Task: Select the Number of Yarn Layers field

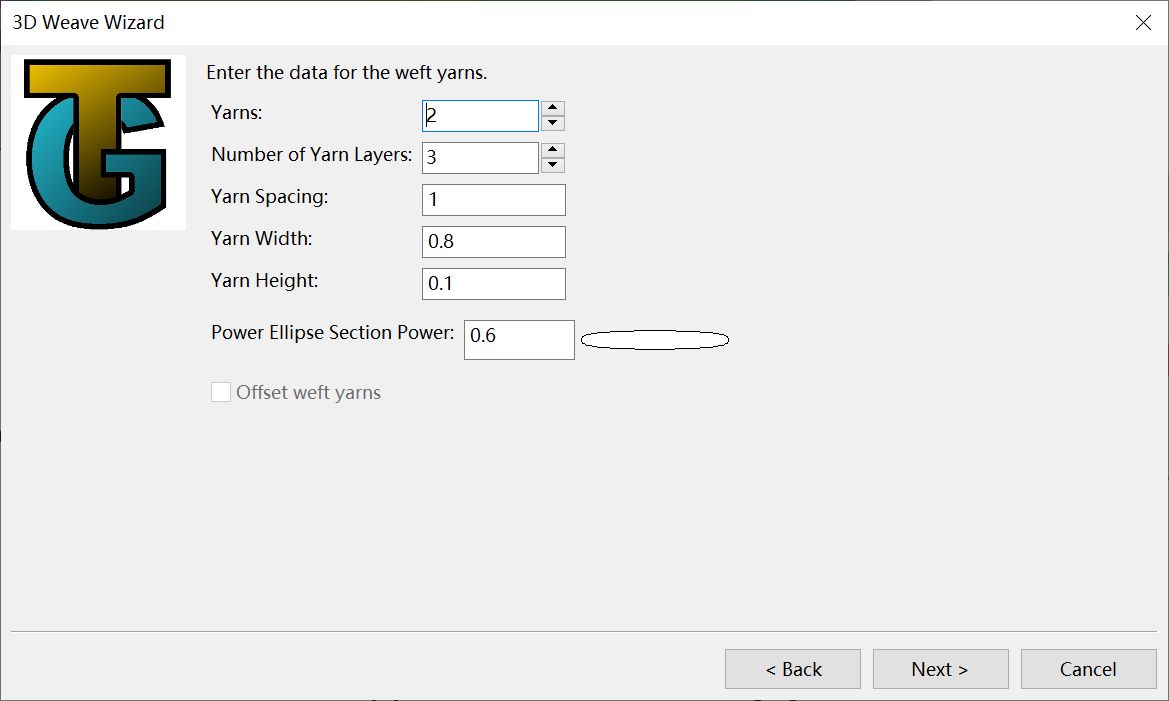Action: pos(480,158)
